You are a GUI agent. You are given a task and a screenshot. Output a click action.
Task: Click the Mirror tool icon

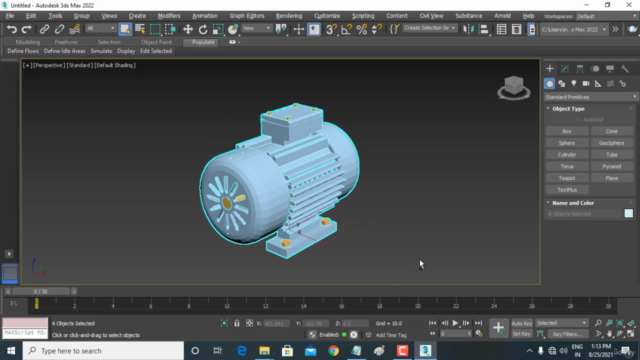(468, 29)
